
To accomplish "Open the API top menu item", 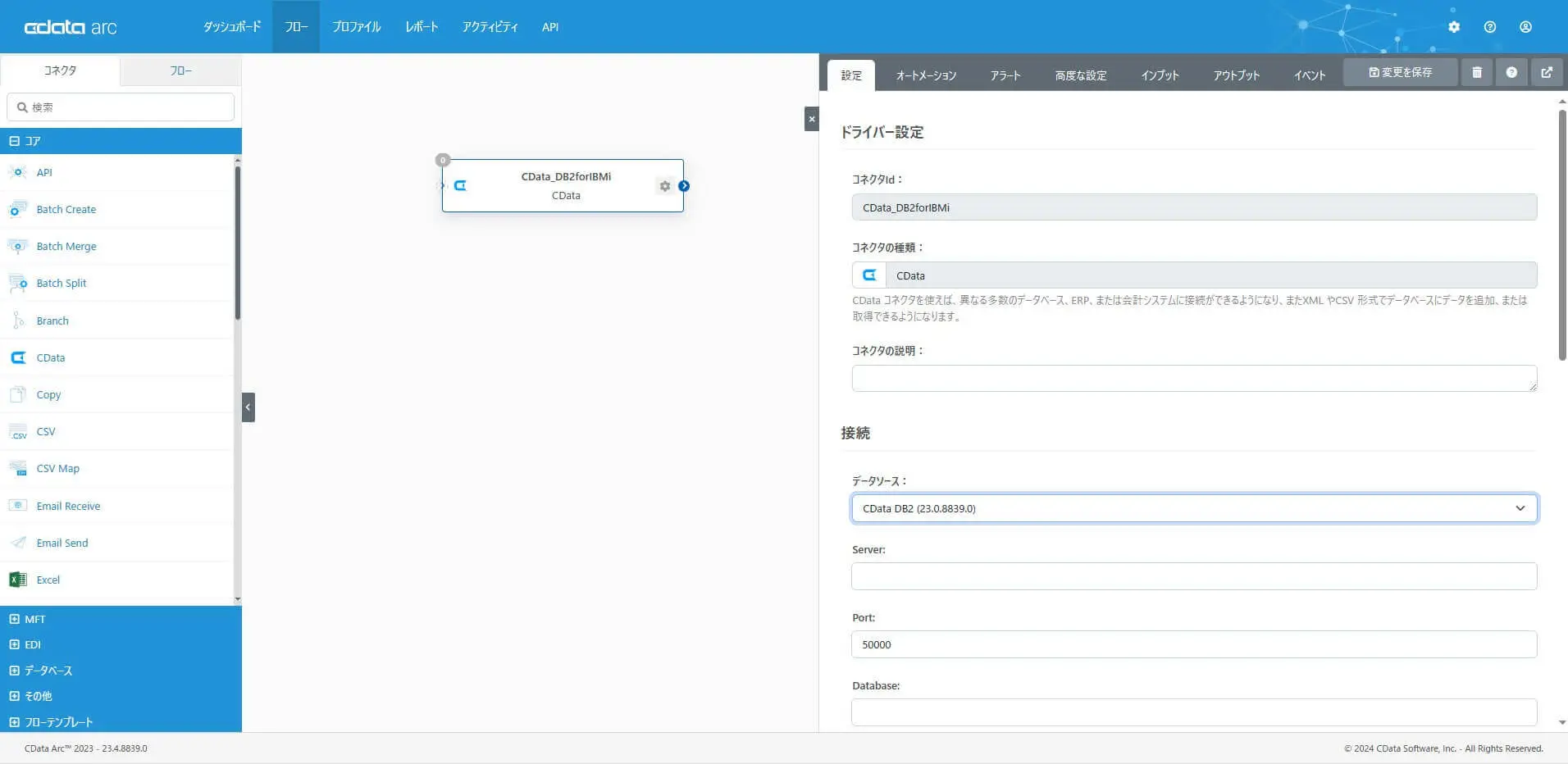I will (x=550, y=27).
